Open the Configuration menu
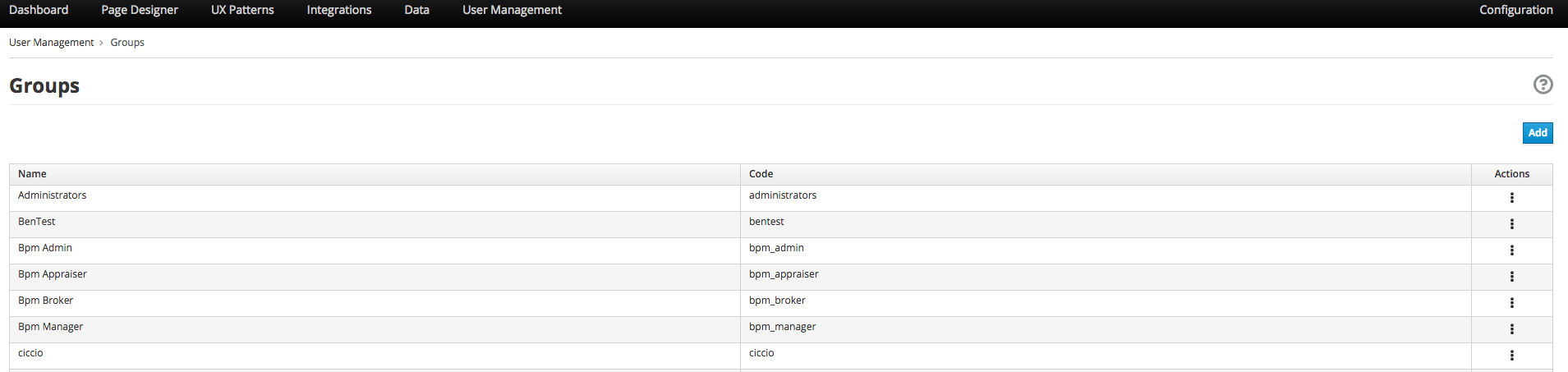The height and width of the screenshot is (372, 1568). [1515, 10]
